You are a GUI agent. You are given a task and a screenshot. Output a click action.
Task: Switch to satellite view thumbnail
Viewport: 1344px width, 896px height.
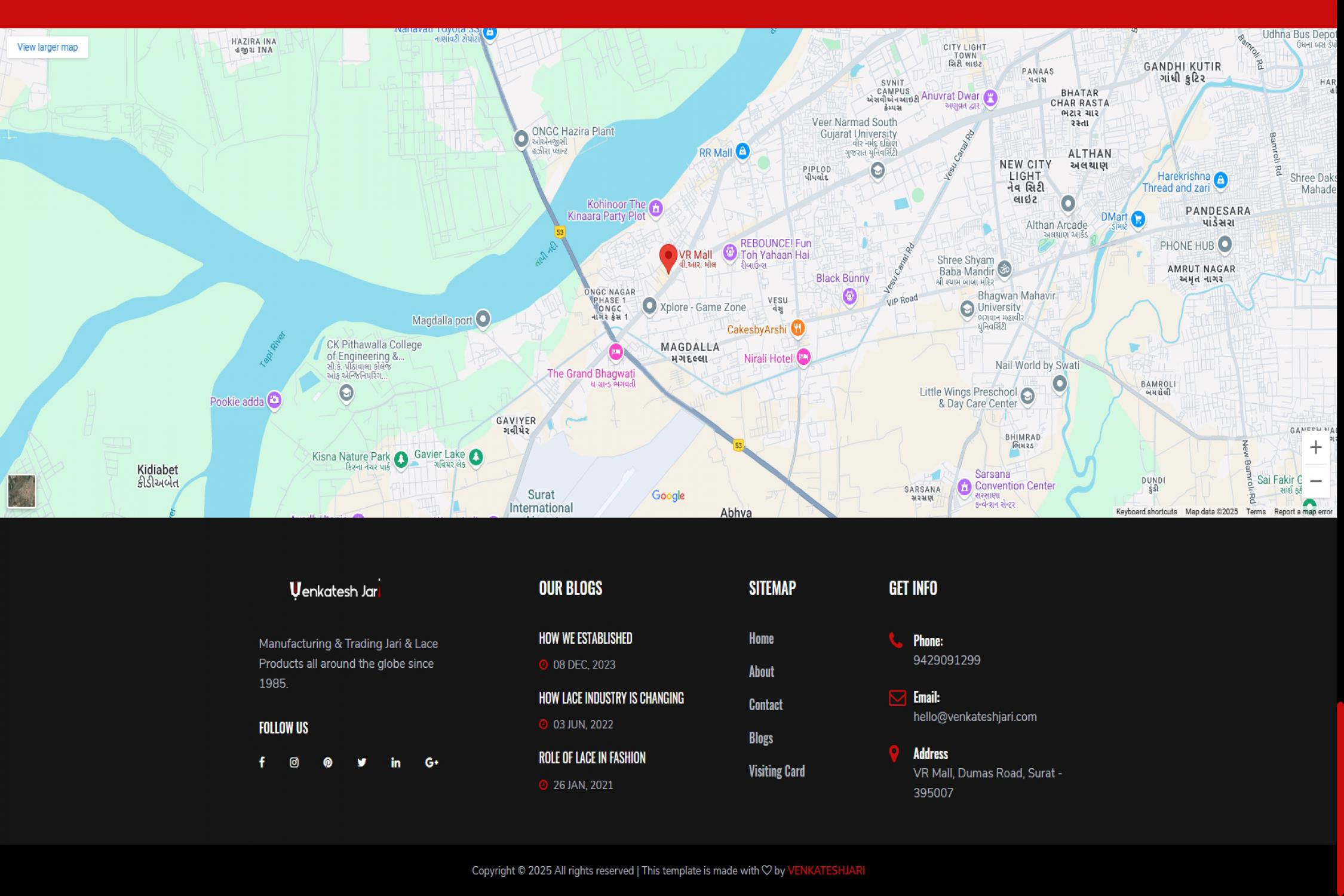22,490
